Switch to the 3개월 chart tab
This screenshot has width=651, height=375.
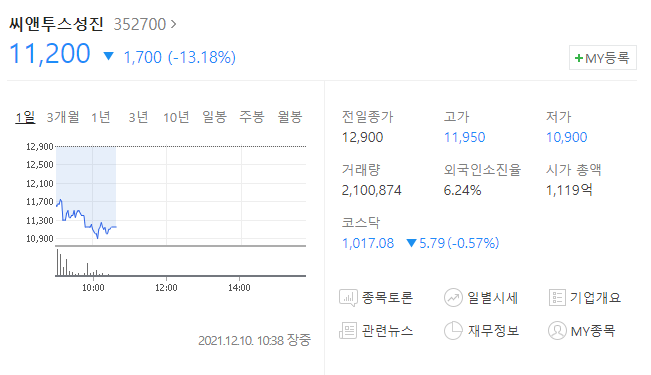pyautogui.click(x=63, y=117)
